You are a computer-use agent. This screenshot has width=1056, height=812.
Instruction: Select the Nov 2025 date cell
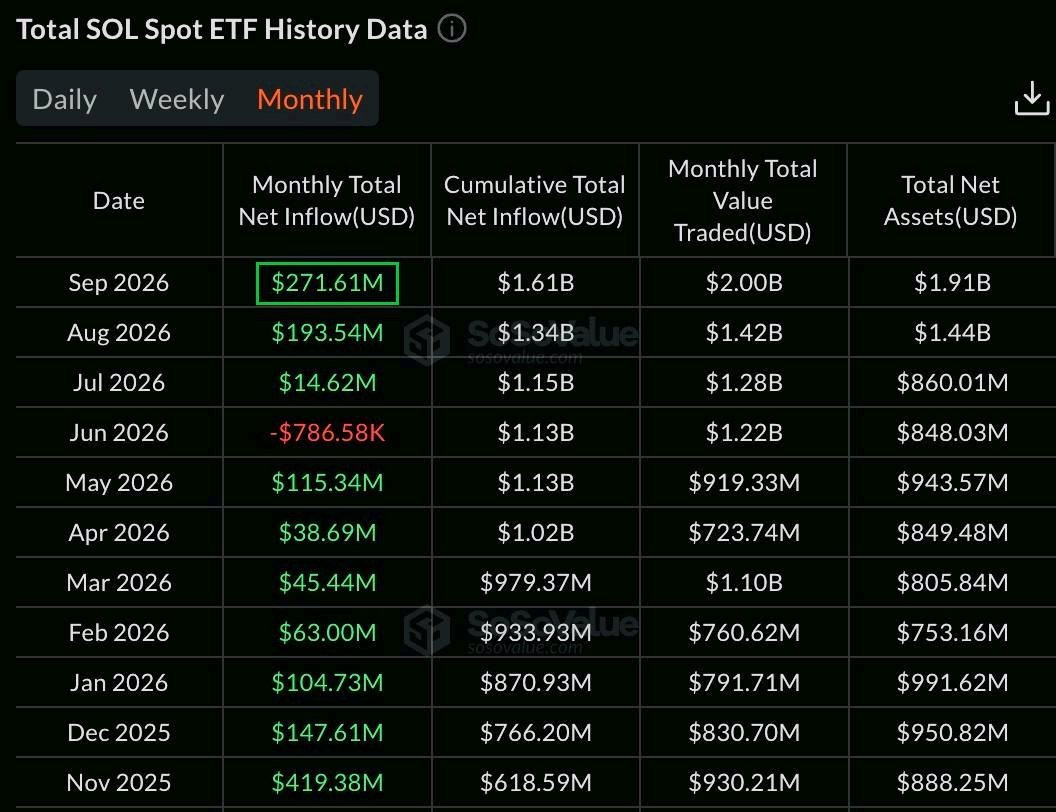coord(119,782)
